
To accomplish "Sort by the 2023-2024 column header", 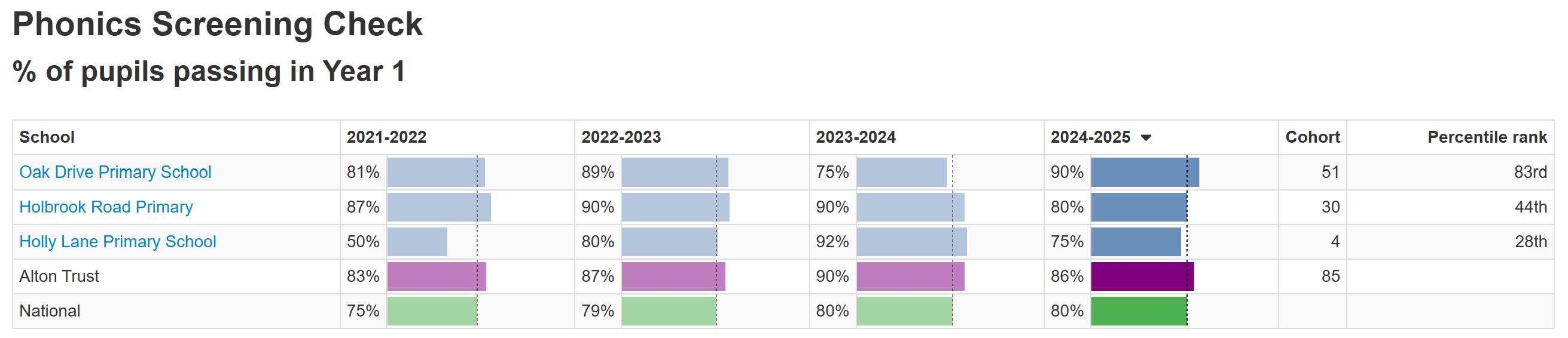I will click(x=855, y=137).
